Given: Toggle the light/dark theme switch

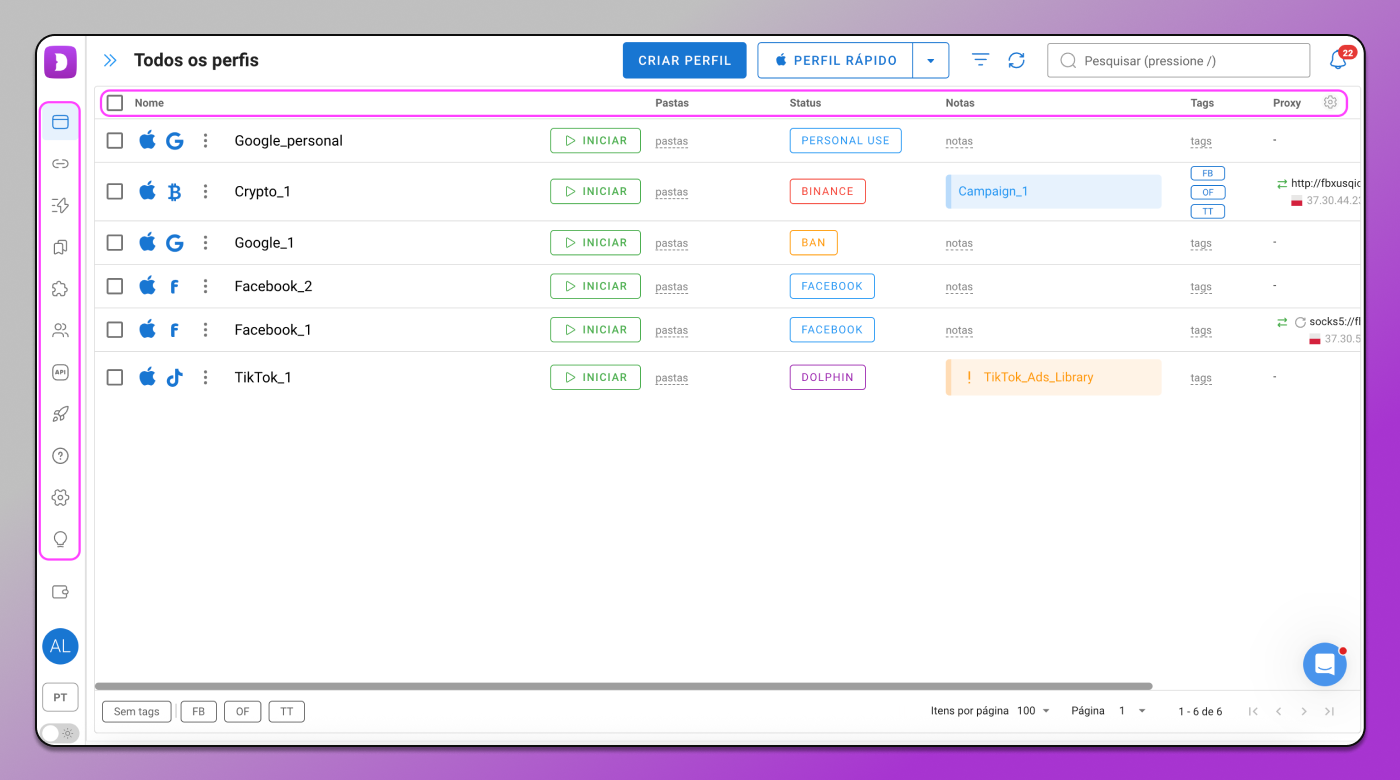Looking at the screenshot, I should tap(59, 733).
